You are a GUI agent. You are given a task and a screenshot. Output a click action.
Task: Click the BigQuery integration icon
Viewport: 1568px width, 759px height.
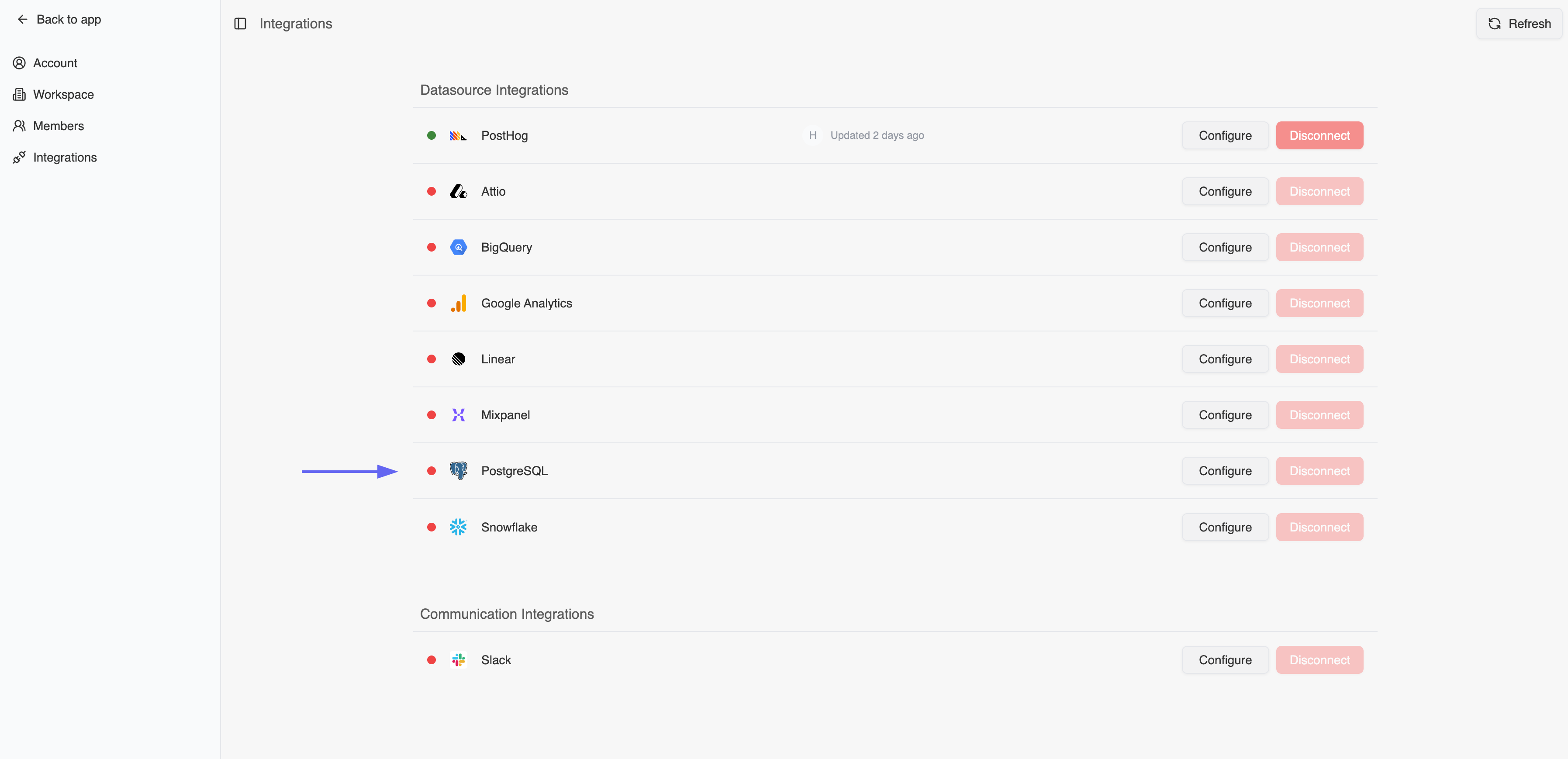[x=458, y=247]
